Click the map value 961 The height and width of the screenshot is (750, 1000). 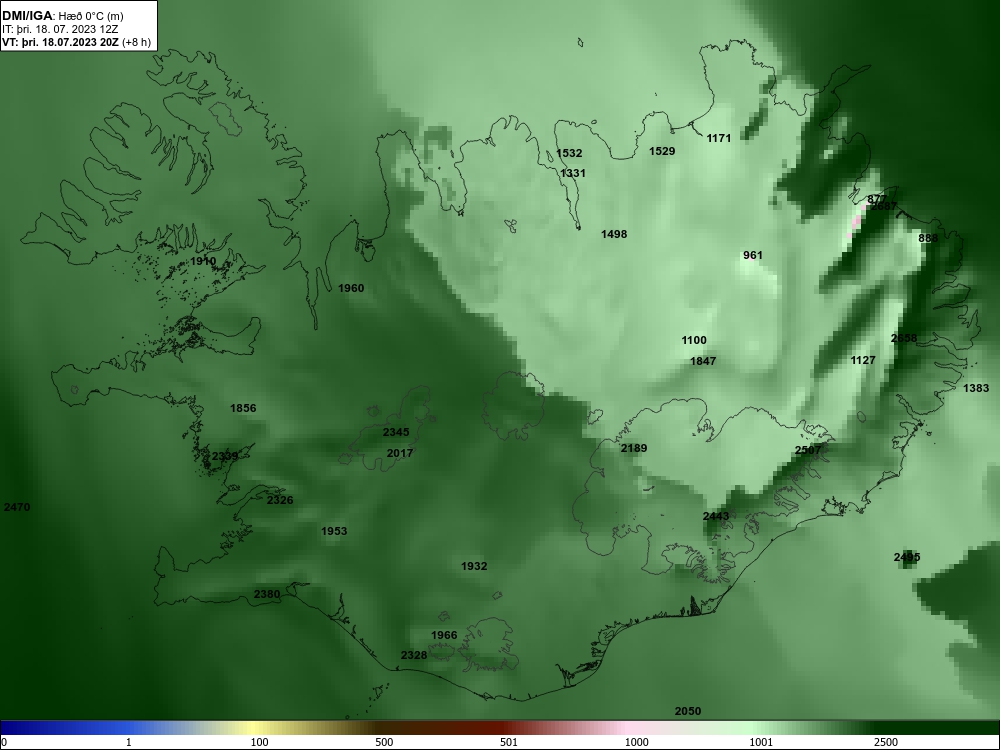753,255
